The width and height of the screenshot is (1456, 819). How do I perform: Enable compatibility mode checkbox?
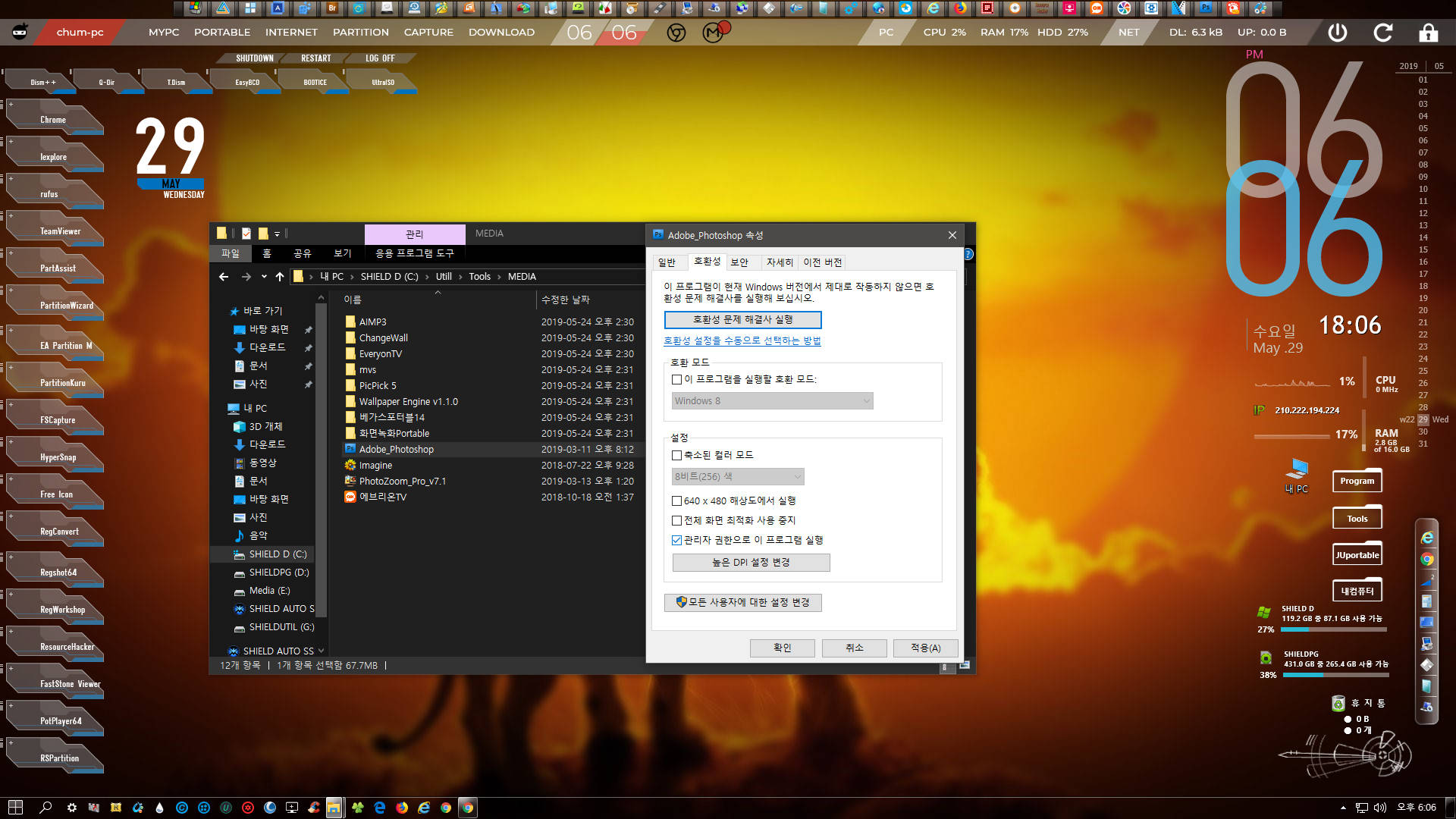pos(677,379)
